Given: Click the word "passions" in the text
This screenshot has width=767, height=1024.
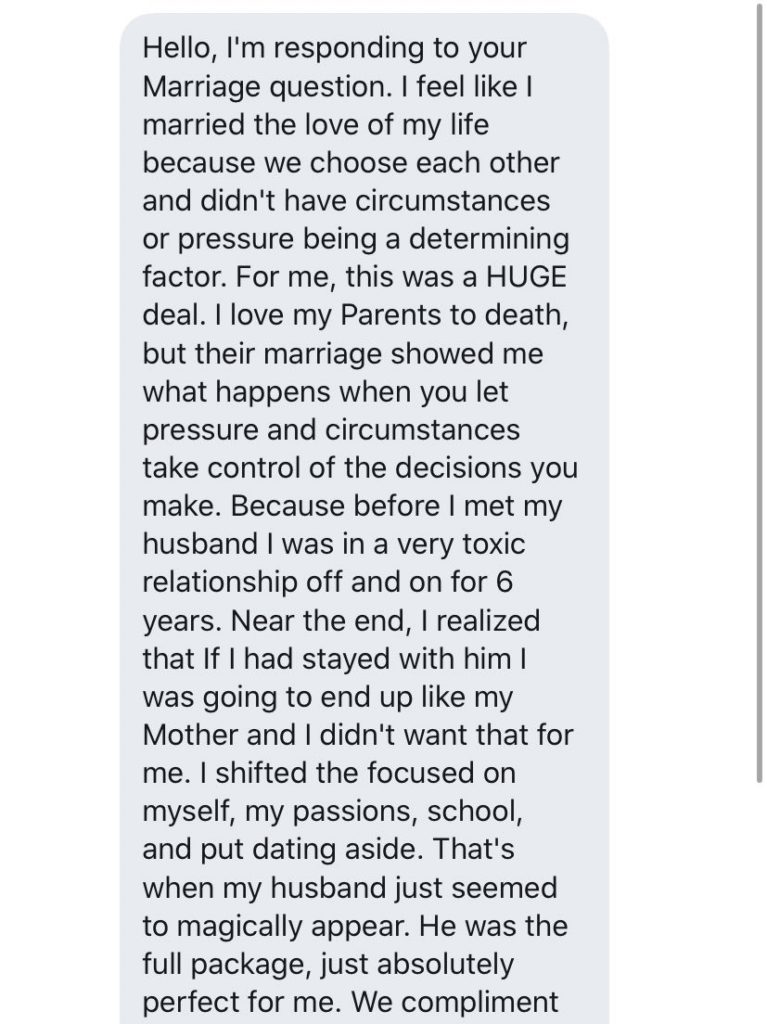Looking at the screenshot, I should pos(323,811).
